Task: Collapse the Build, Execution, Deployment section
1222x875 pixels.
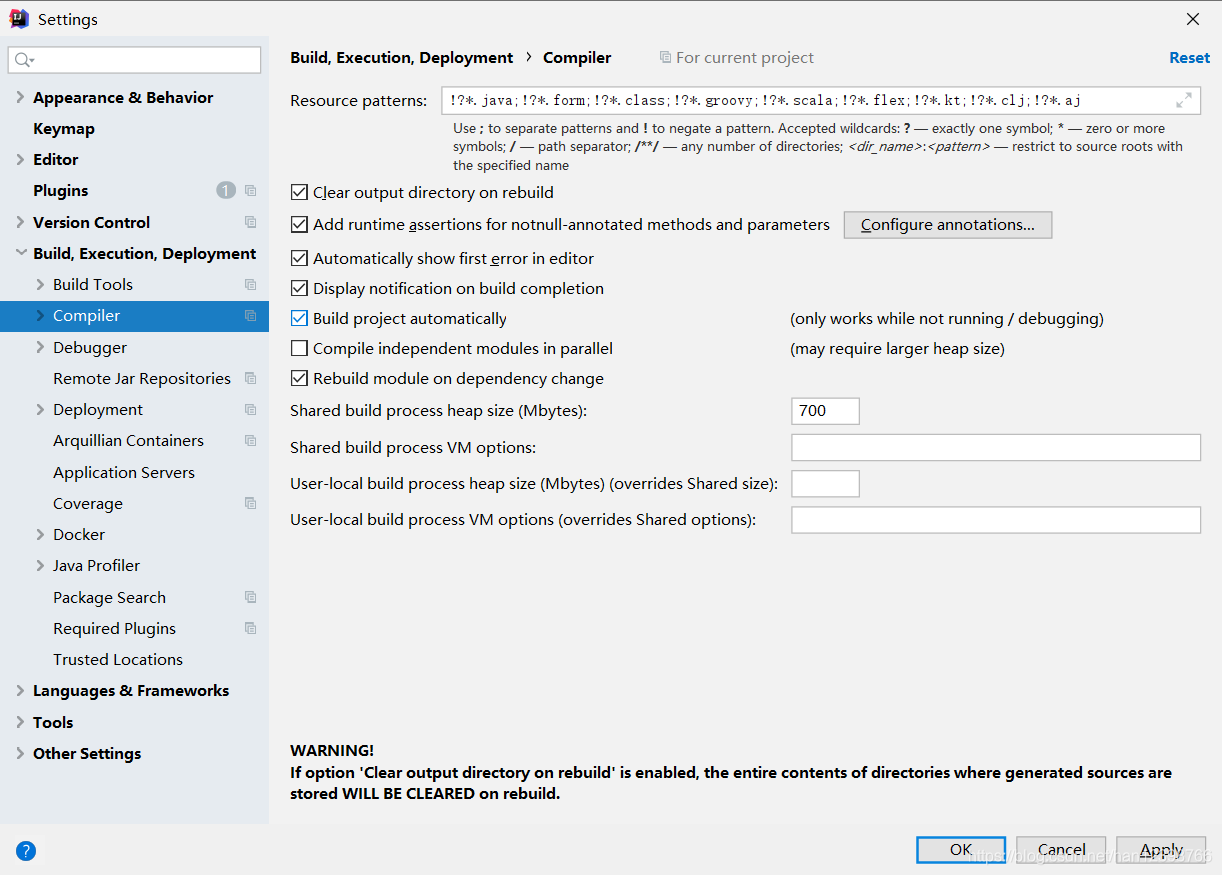Action: coord(22,253)
